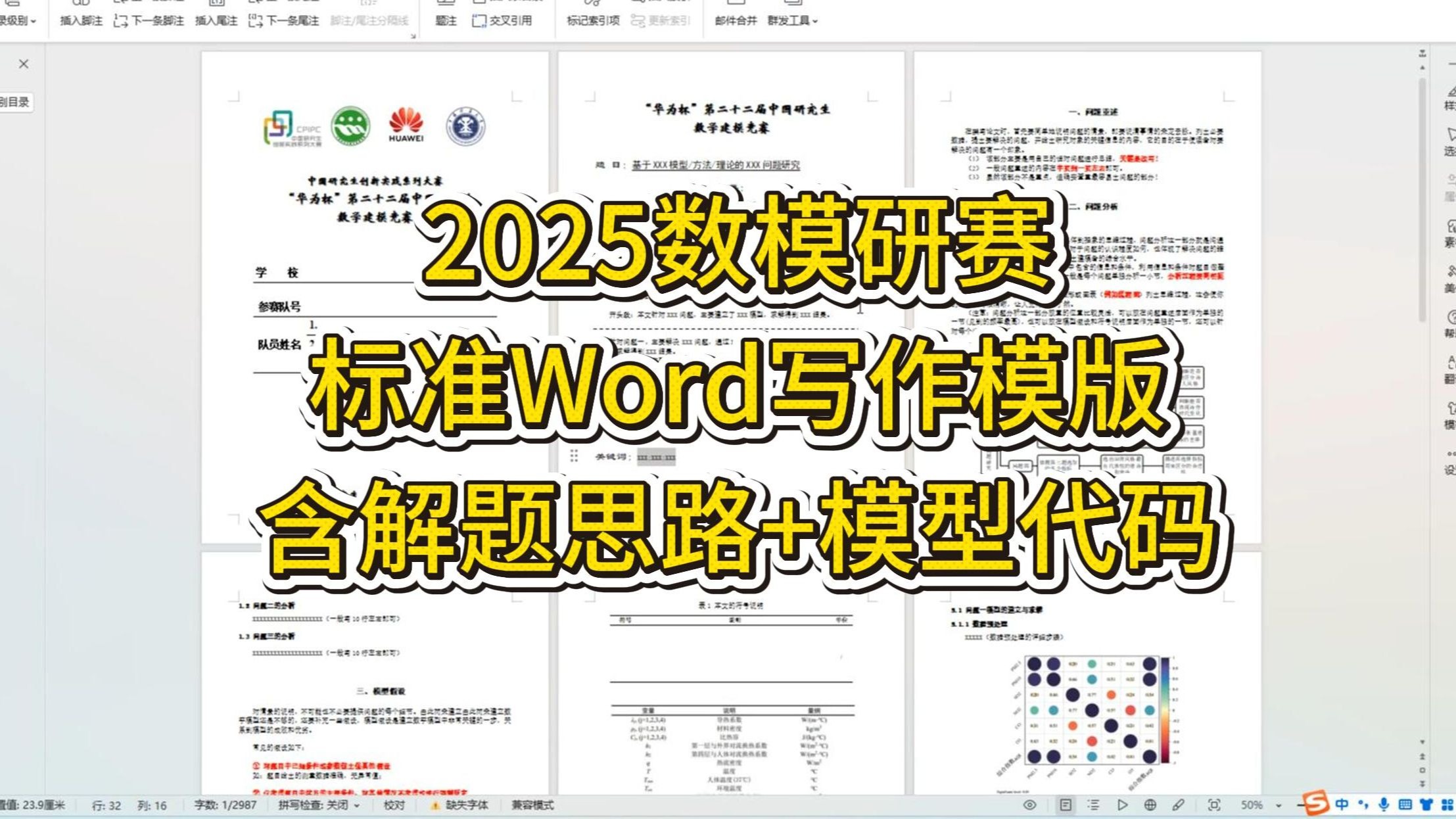Open 素材 materials sidebar icon

(x=1450, y=233)
